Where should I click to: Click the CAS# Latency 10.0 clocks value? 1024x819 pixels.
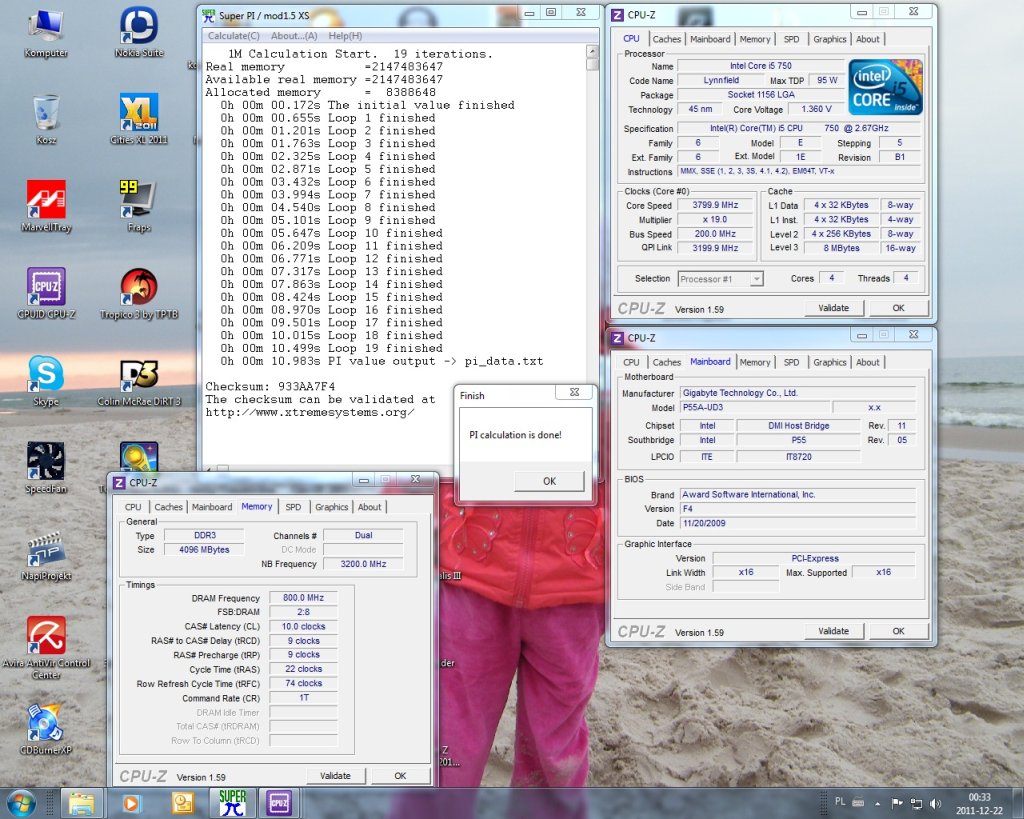(x=303, y=626)
